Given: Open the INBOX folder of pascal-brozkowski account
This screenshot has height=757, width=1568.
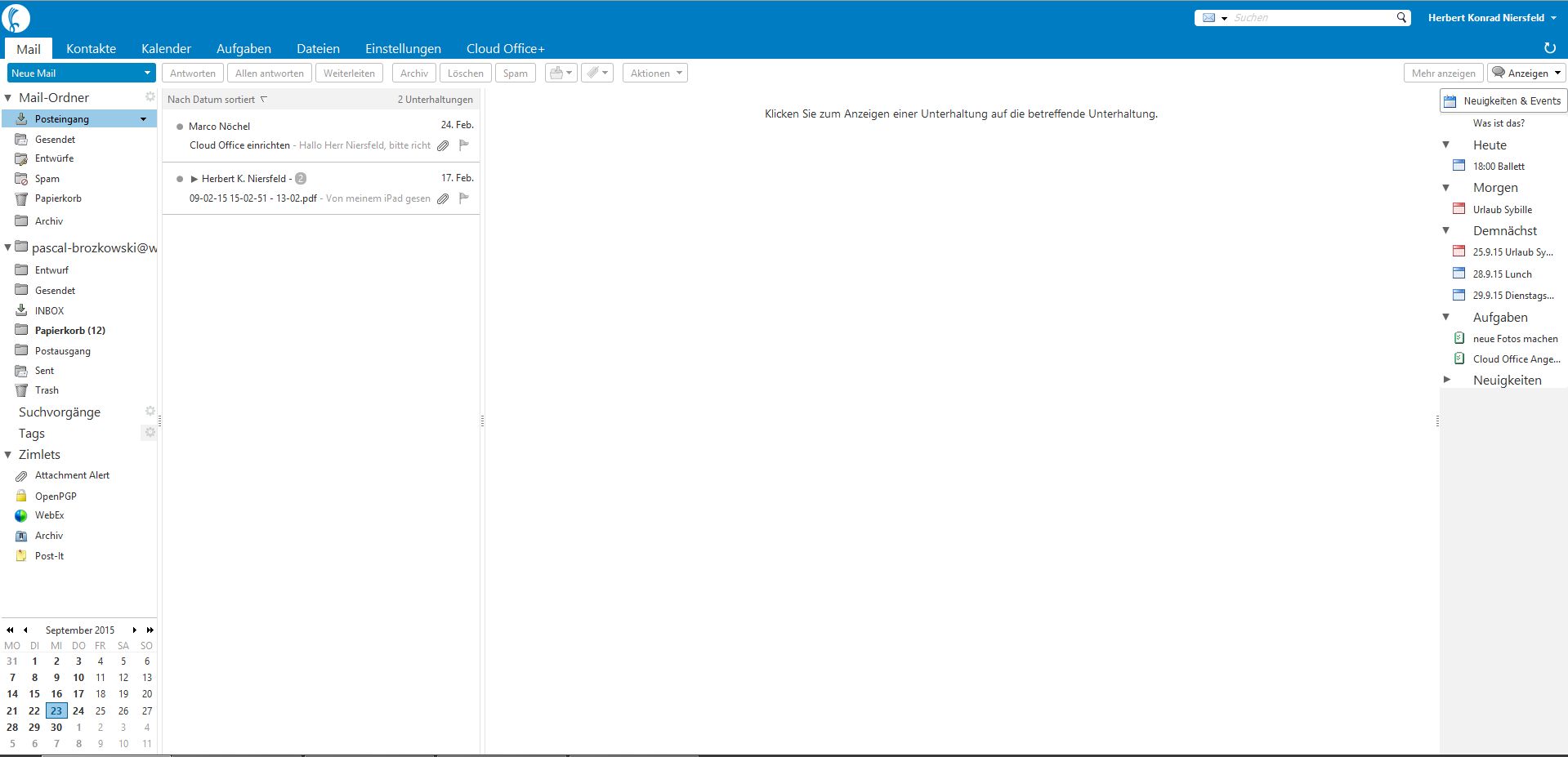Looking at the screenshot, I should pyautogui.click(x=49, y=311).
